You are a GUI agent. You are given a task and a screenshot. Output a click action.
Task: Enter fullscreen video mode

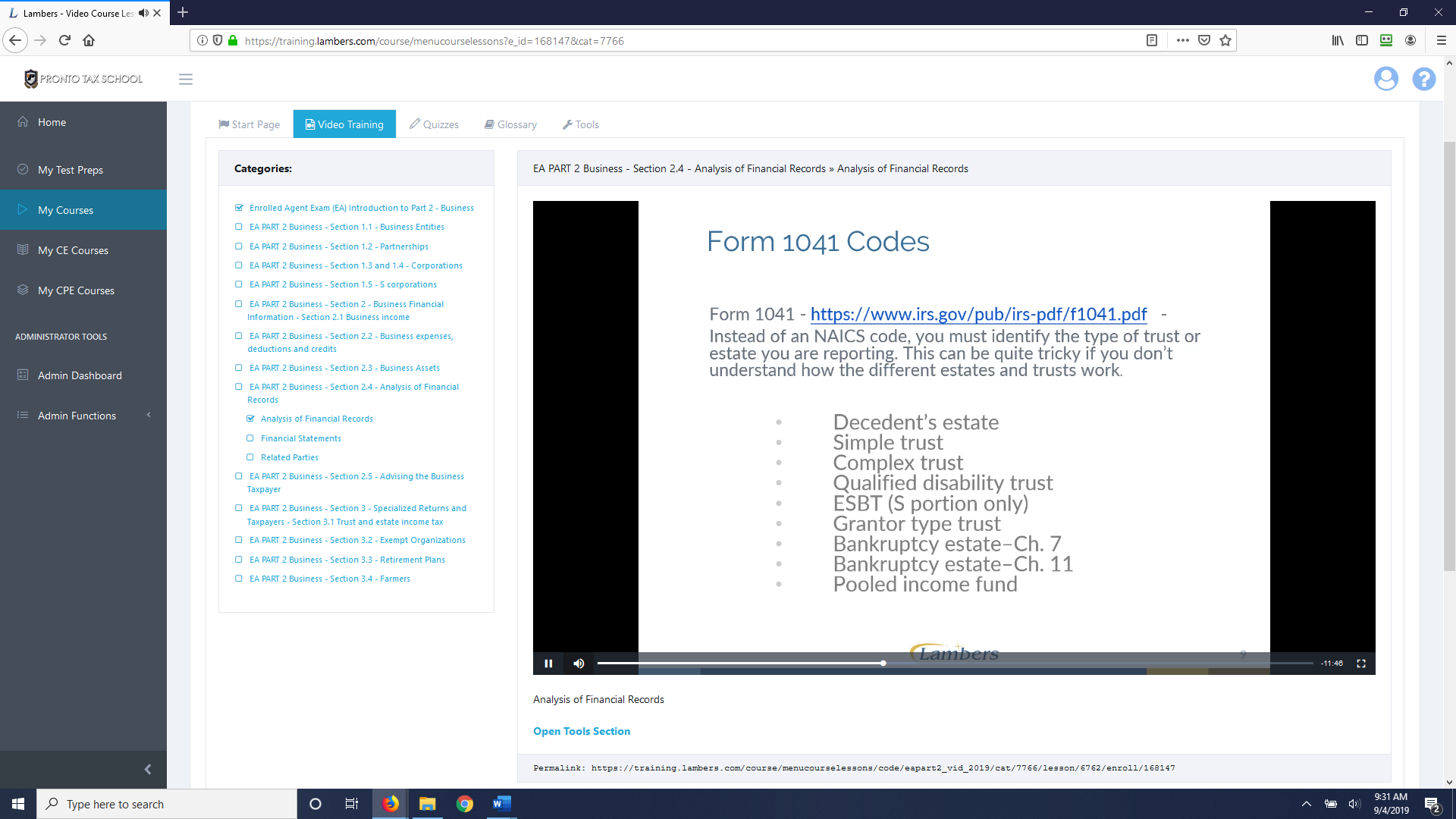[1361, 664]
